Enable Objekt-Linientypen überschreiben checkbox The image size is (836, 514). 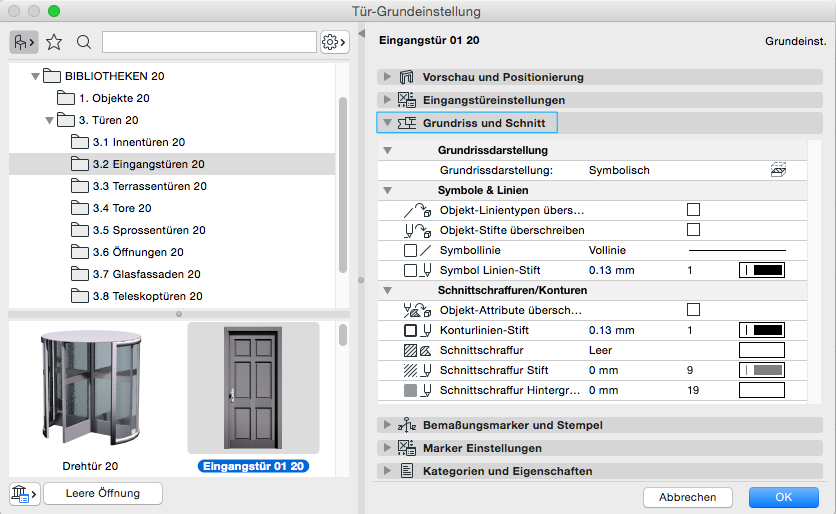click(693, 210)
